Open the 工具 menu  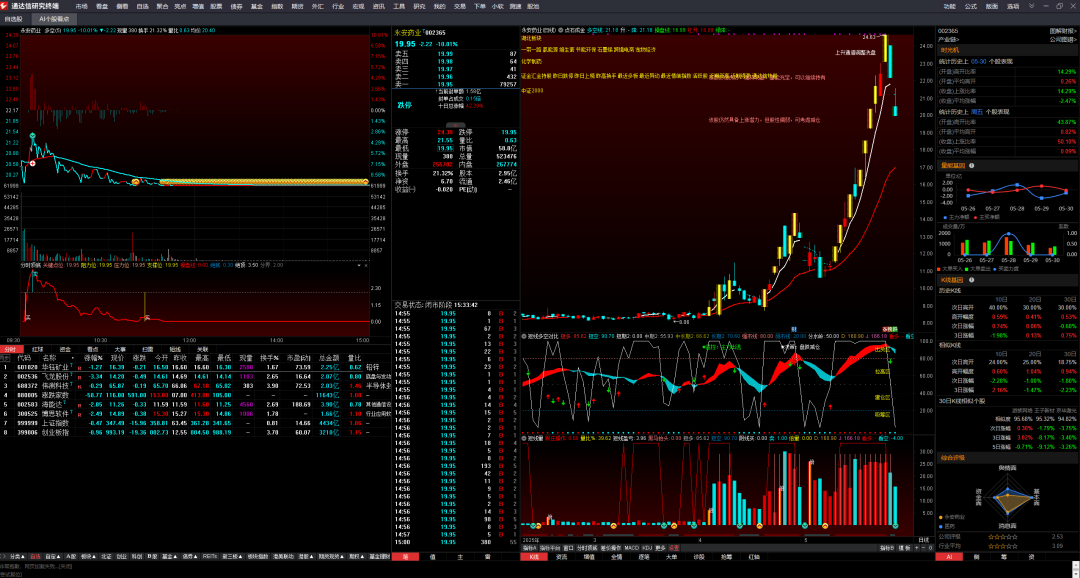pos(399,6)
